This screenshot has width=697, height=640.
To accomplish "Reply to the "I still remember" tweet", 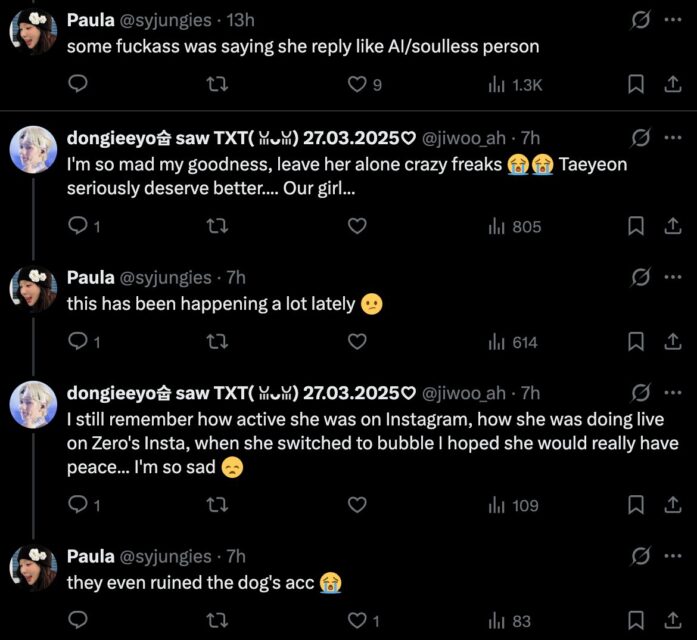I will 78,506.
